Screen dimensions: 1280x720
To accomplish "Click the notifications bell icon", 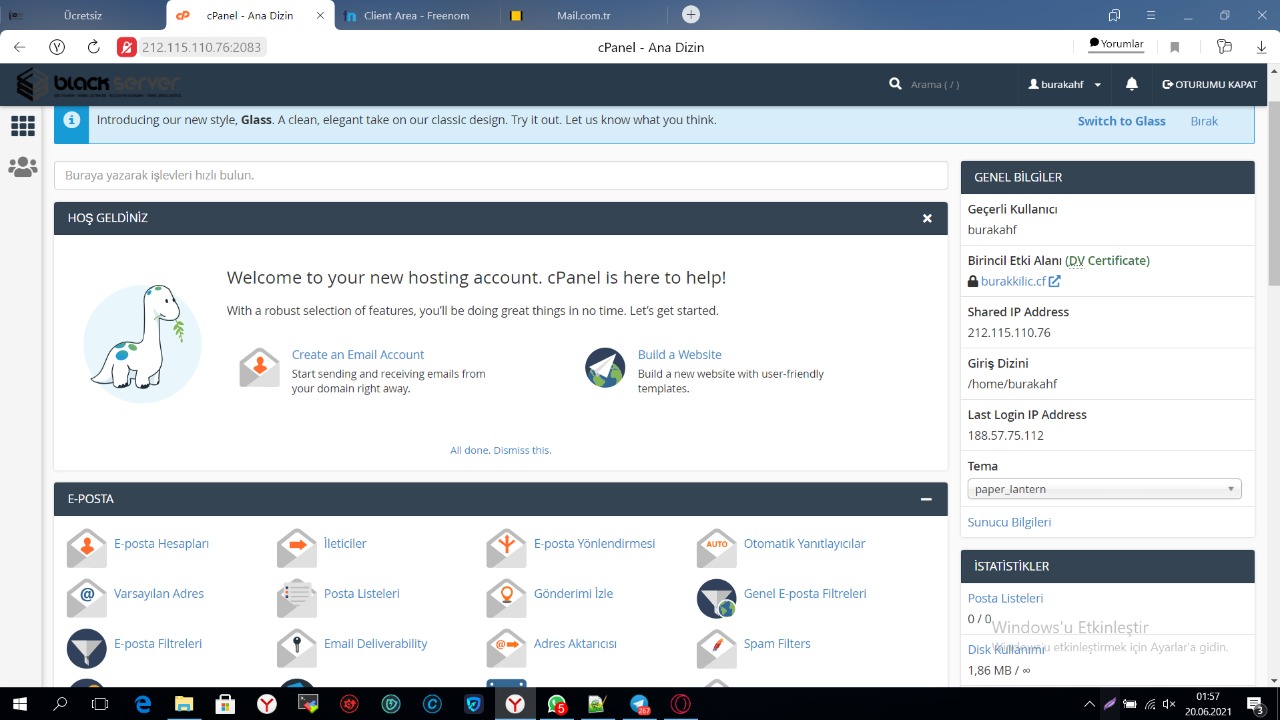I will click(1131, 85).
